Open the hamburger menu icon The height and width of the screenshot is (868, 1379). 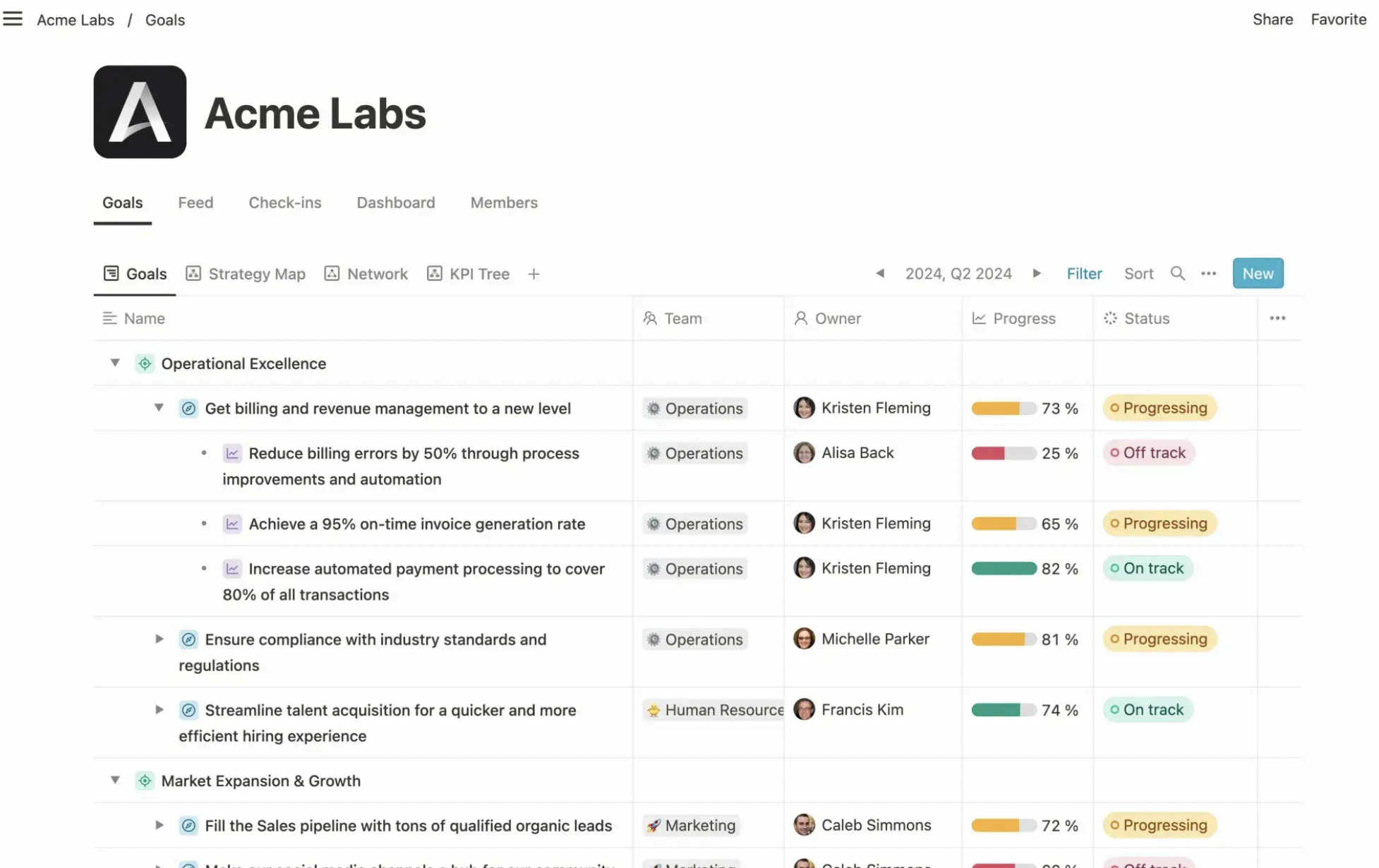[x=13, y=19]
